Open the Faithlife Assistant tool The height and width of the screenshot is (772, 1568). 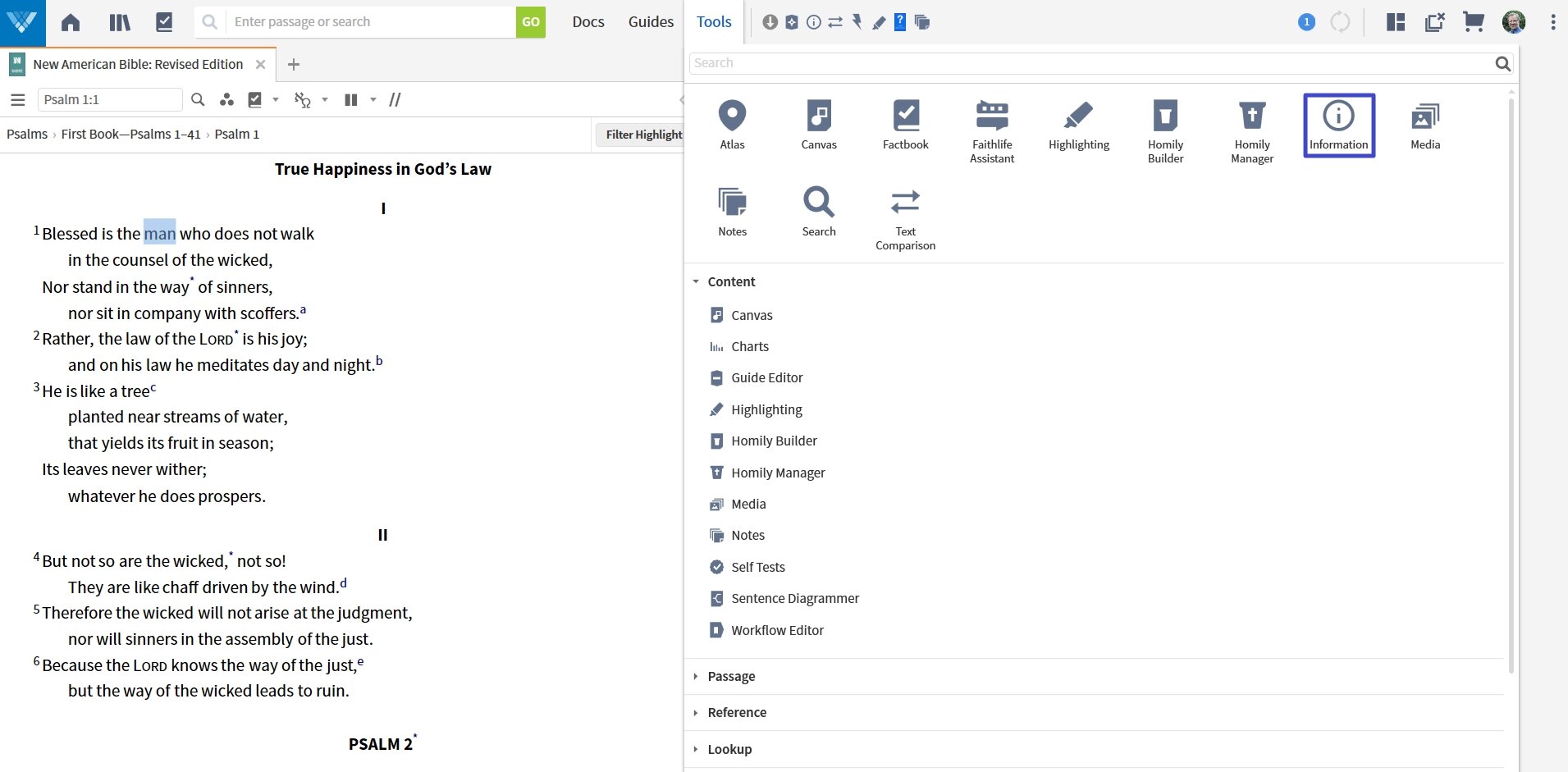(992, 131)
